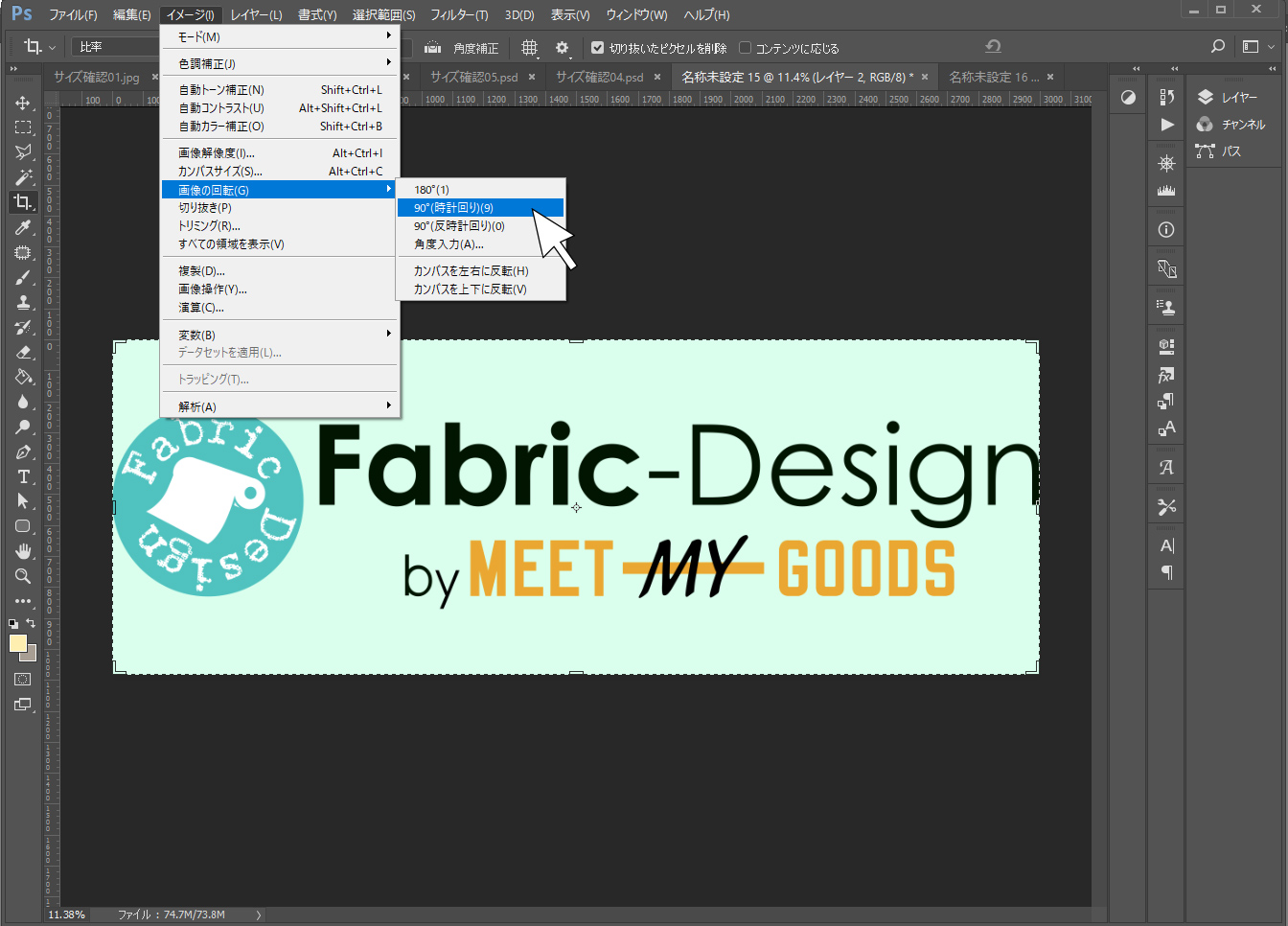1288x926 pixels.
Task: Open the Glyphs panel icon
Action: pos(1166,468)
